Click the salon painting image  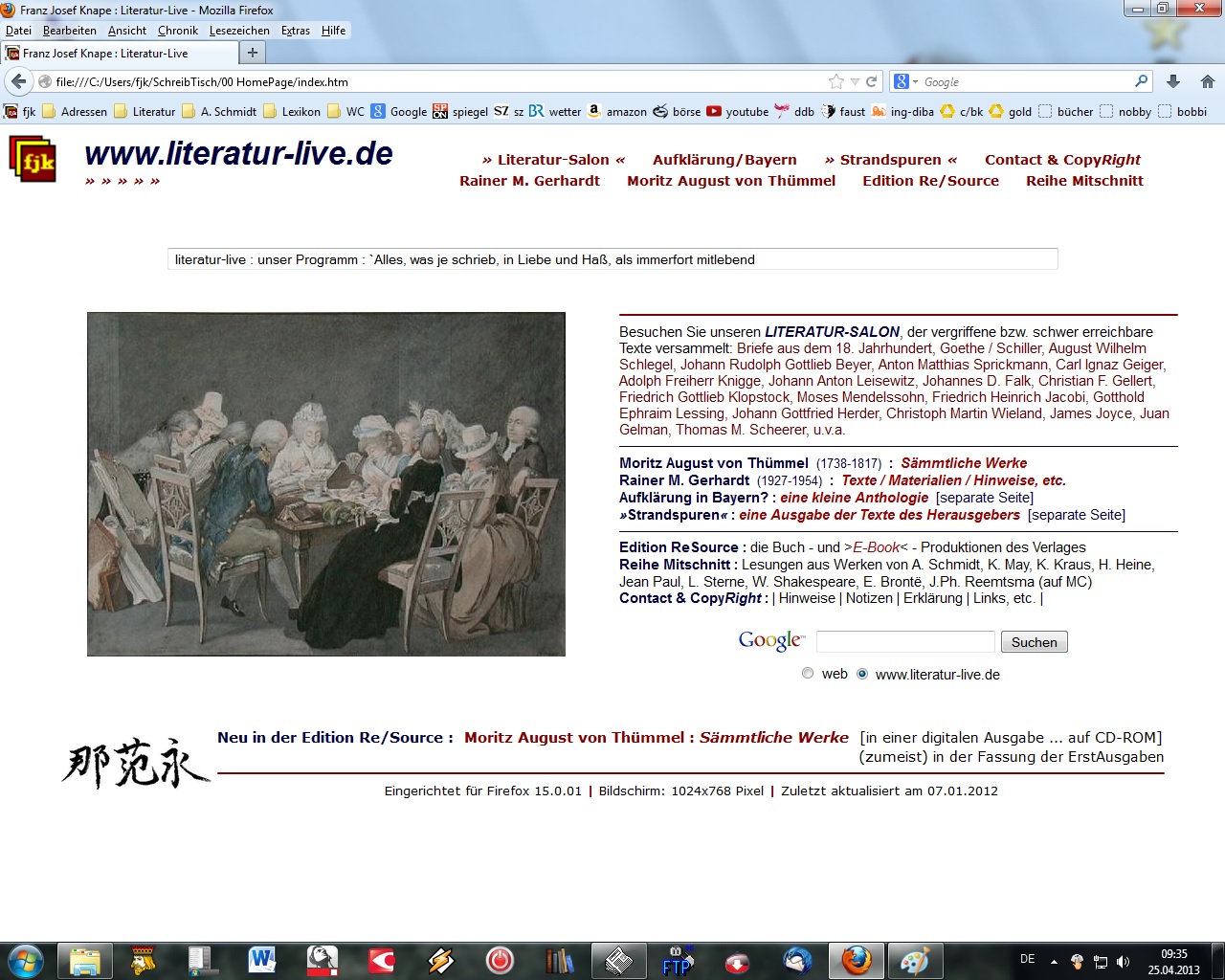(x=326, y=484)
